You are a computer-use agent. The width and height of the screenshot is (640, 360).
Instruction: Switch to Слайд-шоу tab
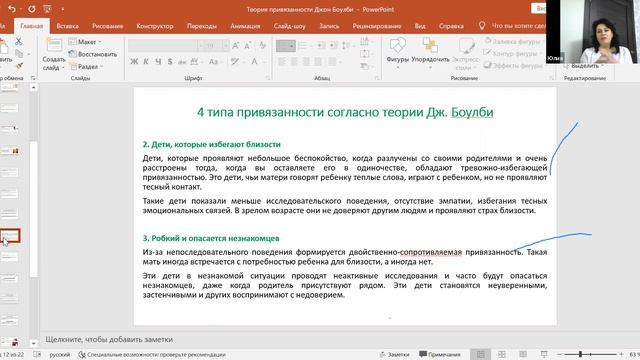pos(289,26)
